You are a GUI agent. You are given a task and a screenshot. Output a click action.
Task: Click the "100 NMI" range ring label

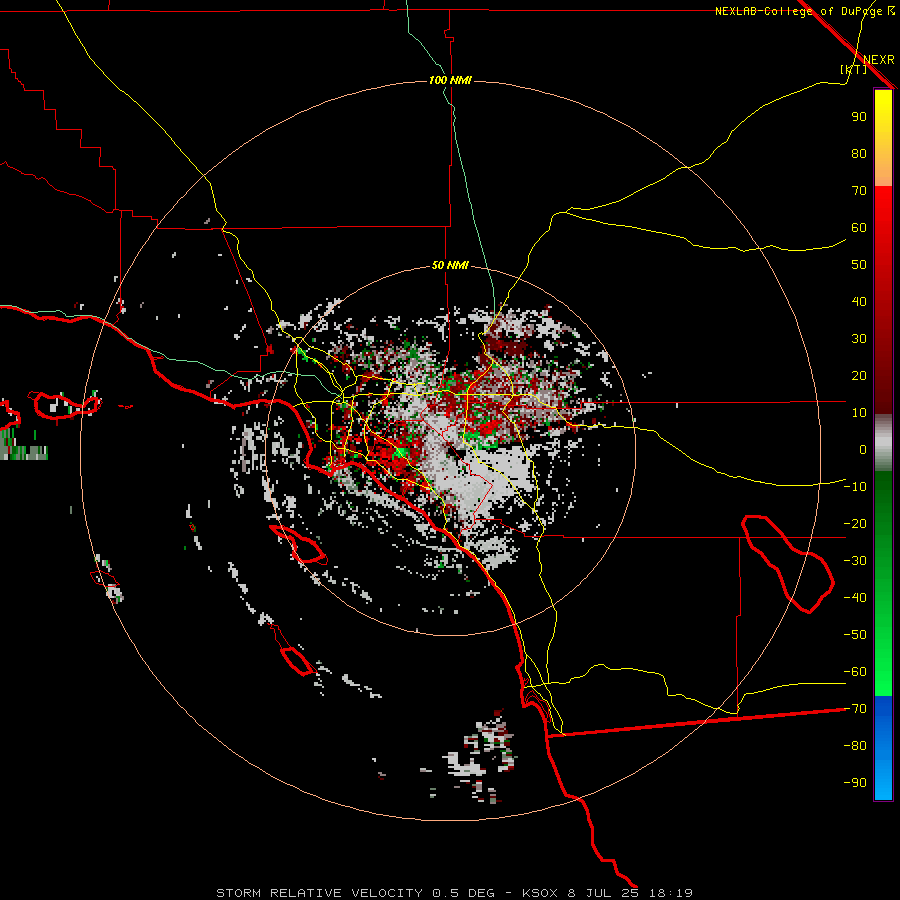coord(450,80)
